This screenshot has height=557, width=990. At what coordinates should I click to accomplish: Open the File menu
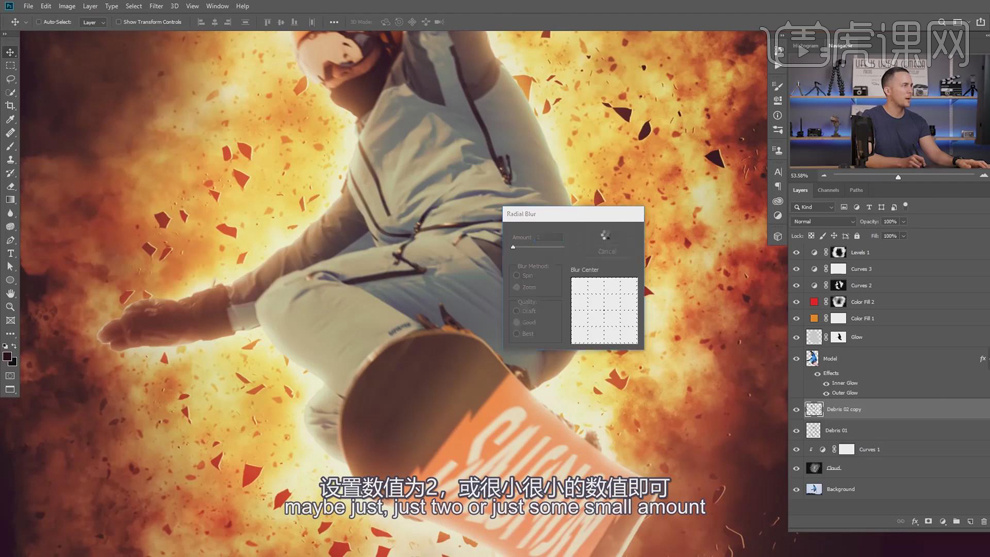coord(28,6)
